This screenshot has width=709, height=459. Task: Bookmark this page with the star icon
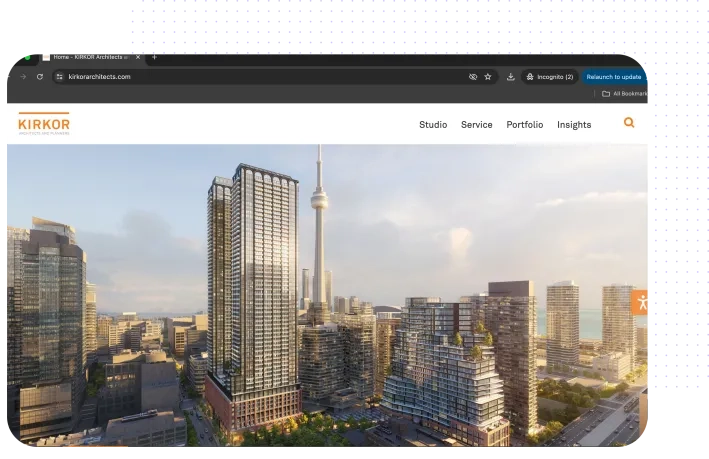[x=488, y=77]
